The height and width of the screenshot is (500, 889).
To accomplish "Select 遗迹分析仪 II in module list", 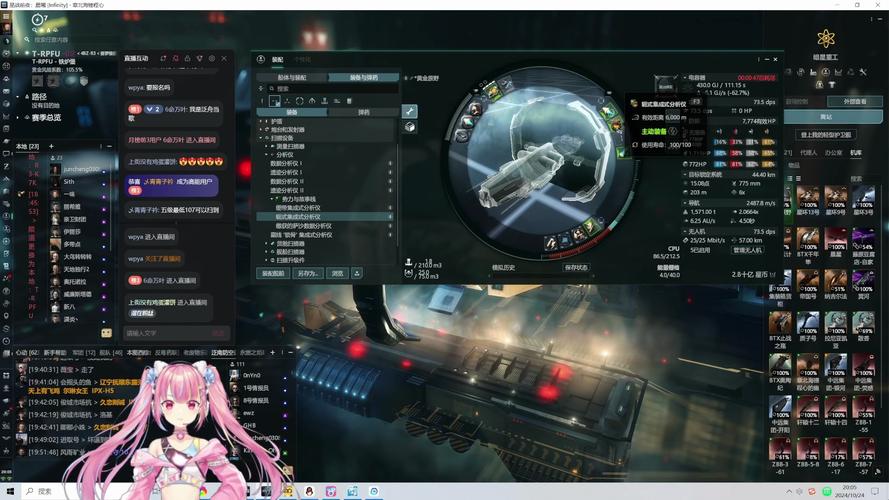I will point(287,190).
